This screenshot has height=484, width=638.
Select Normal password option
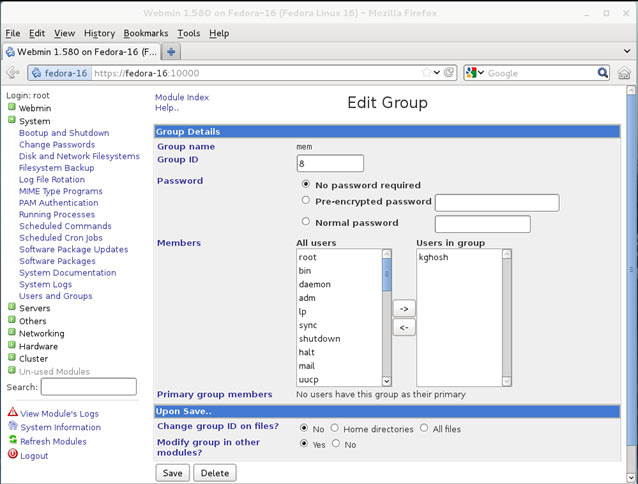[306, 222]
